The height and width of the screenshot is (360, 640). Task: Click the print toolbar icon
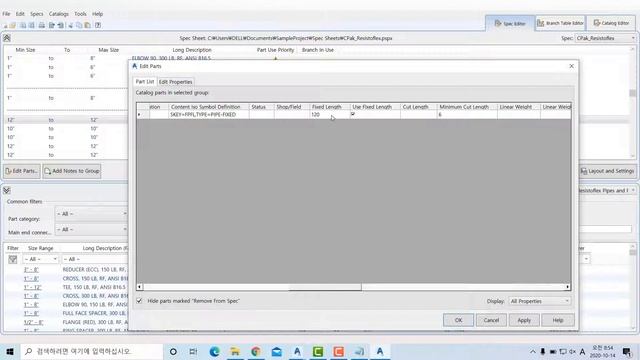coord(42,25)
